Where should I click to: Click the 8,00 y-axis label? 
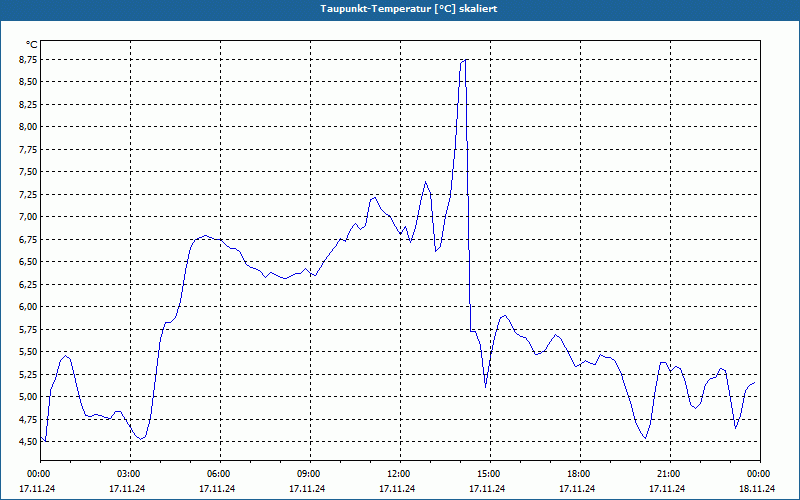coord(29,127)
